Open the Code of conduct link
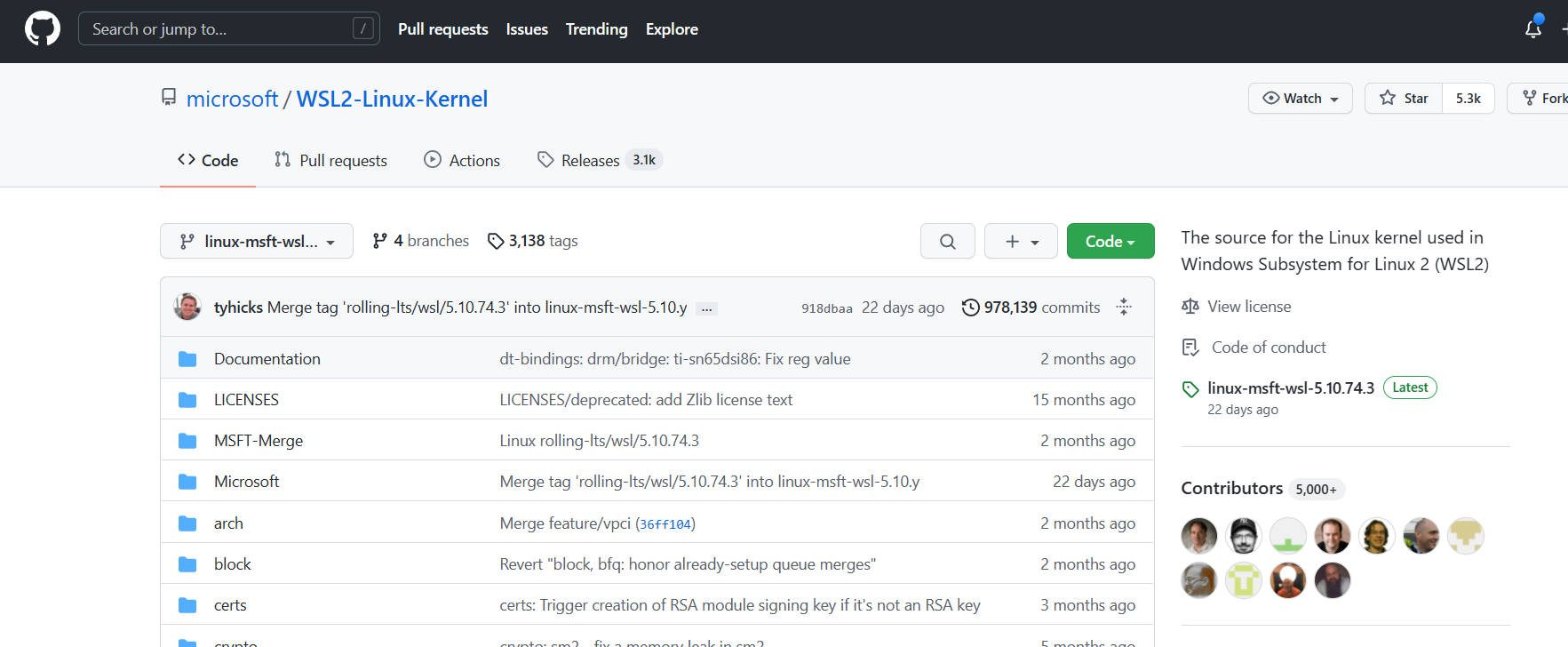This screenshot has width=1568, height=647. point(1269,347)
